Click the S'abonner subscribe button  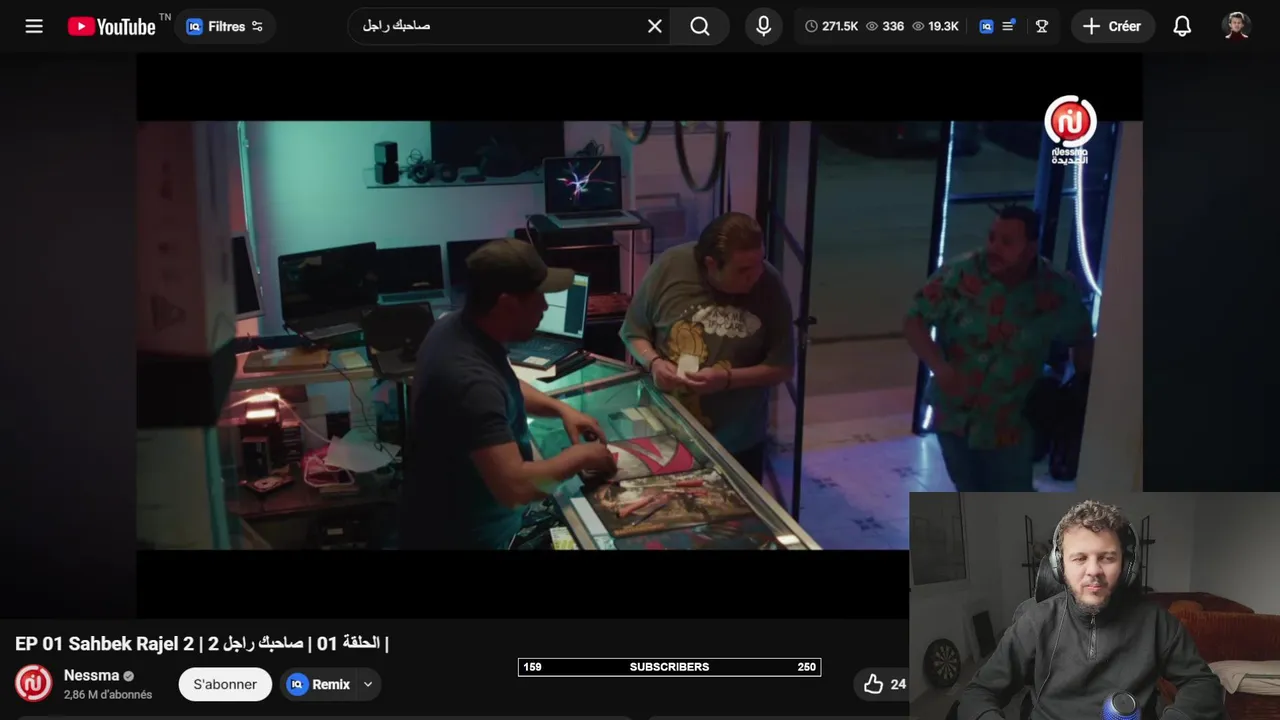(x=225, y=684)
